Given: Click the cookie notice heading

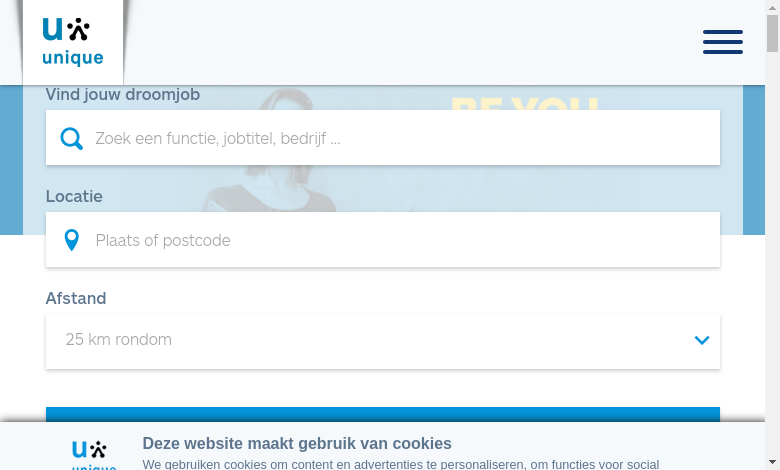Looking at the screenshot, I should coord(297,443).
